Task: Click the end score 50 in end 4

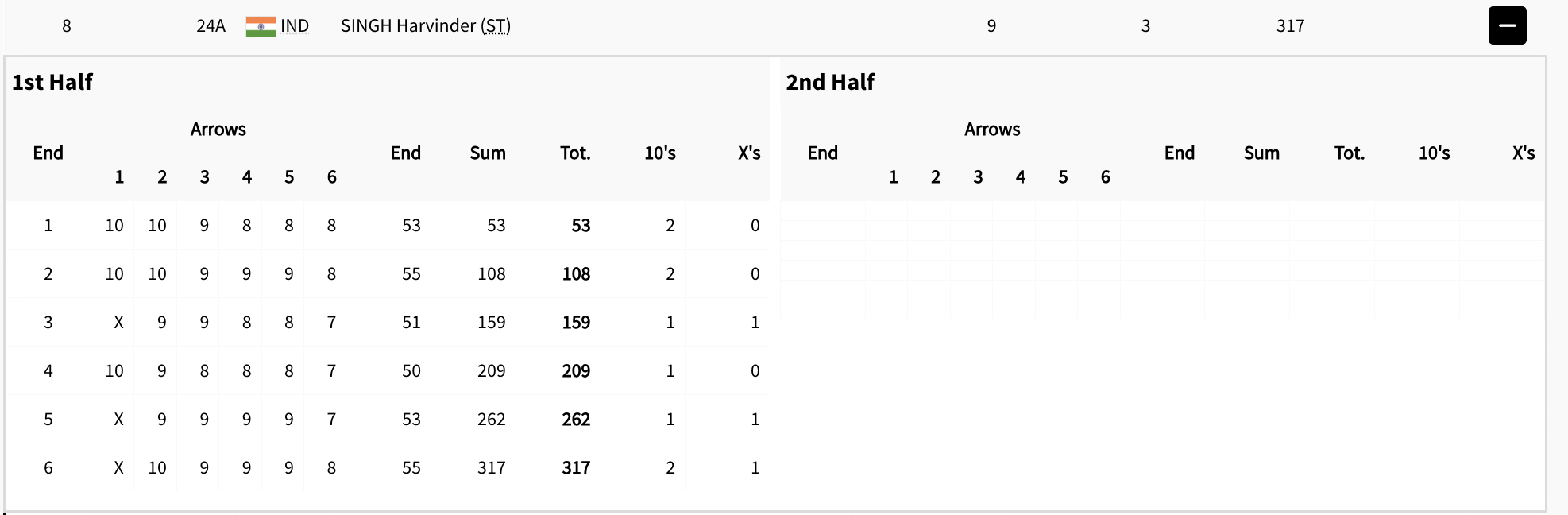Action: click(411, 370)
